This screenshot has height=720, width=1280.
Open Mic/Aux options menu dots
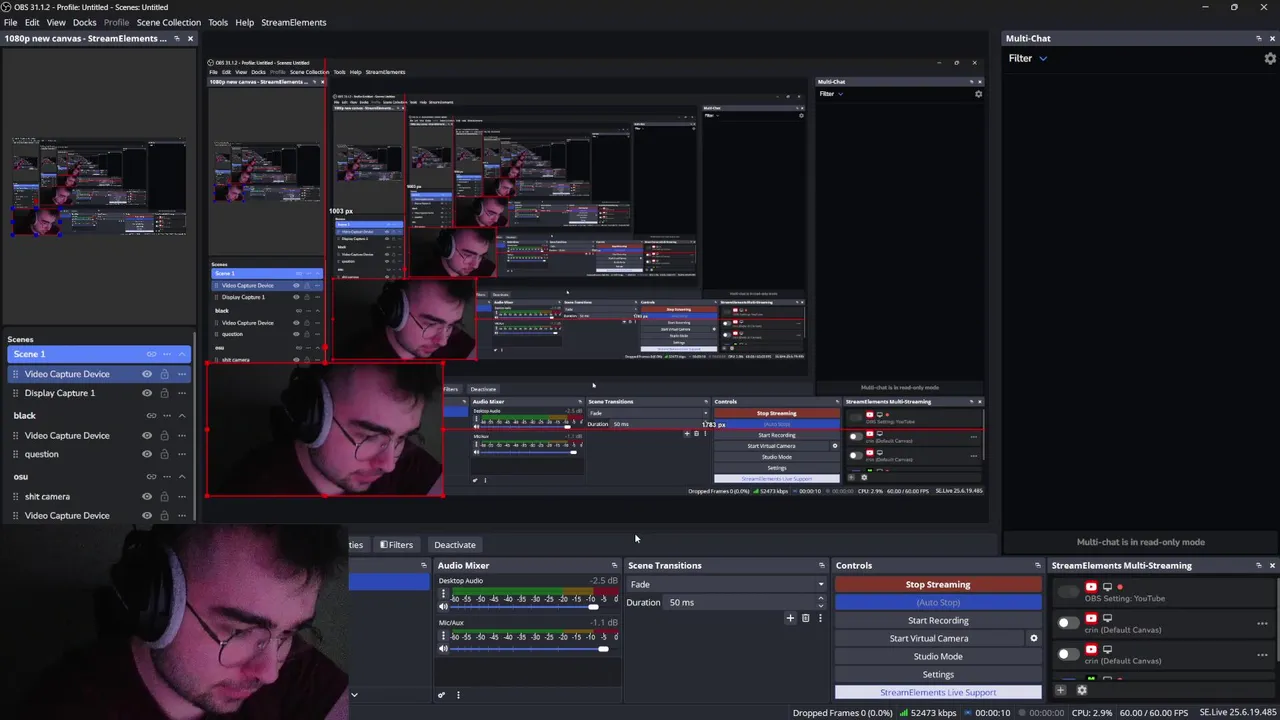(x=443, y=637)
